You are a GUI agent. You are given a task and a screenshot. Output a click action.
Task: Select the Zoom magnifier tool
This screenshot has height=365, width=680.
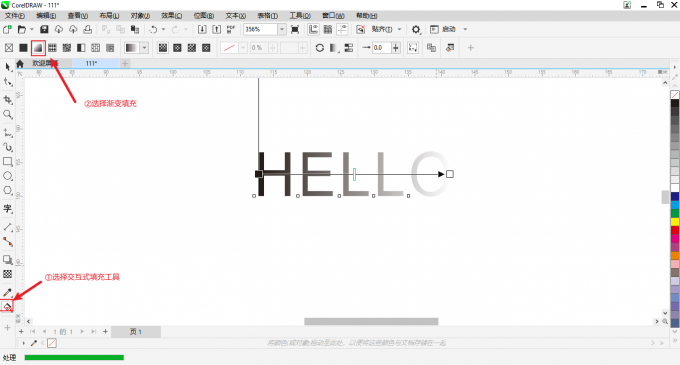click(x=8, y=114)
